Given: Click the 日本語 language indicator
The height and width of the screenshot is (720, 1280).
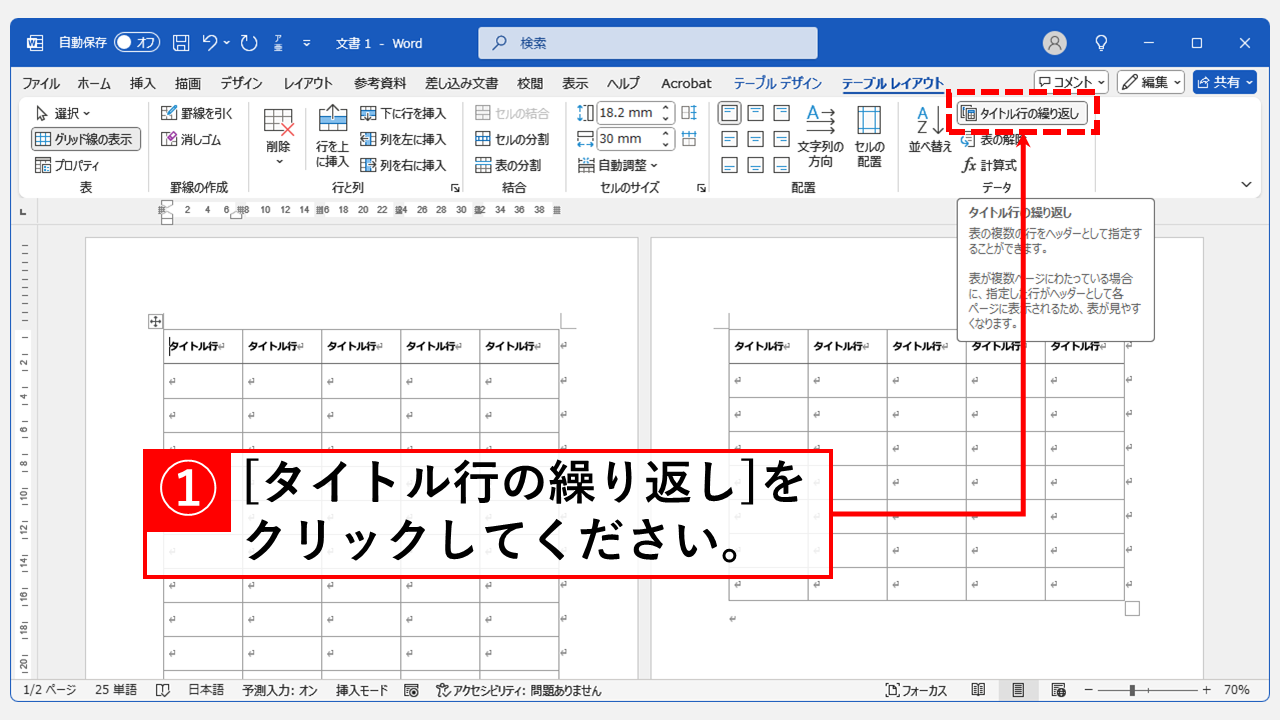Looking at the screenshot, I should [x=206, y=690].
